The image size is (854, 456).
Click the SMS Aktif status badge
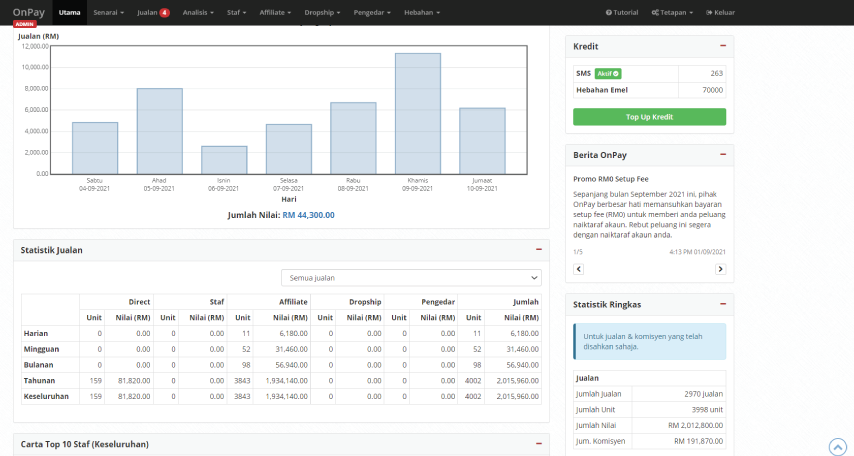click(608, 73)
